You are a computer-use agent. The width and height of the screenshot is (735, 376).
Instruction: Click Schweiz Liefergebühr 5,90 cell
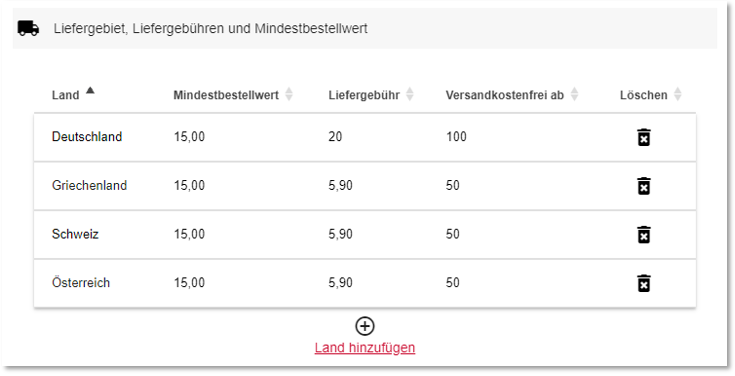pos(340,234)
